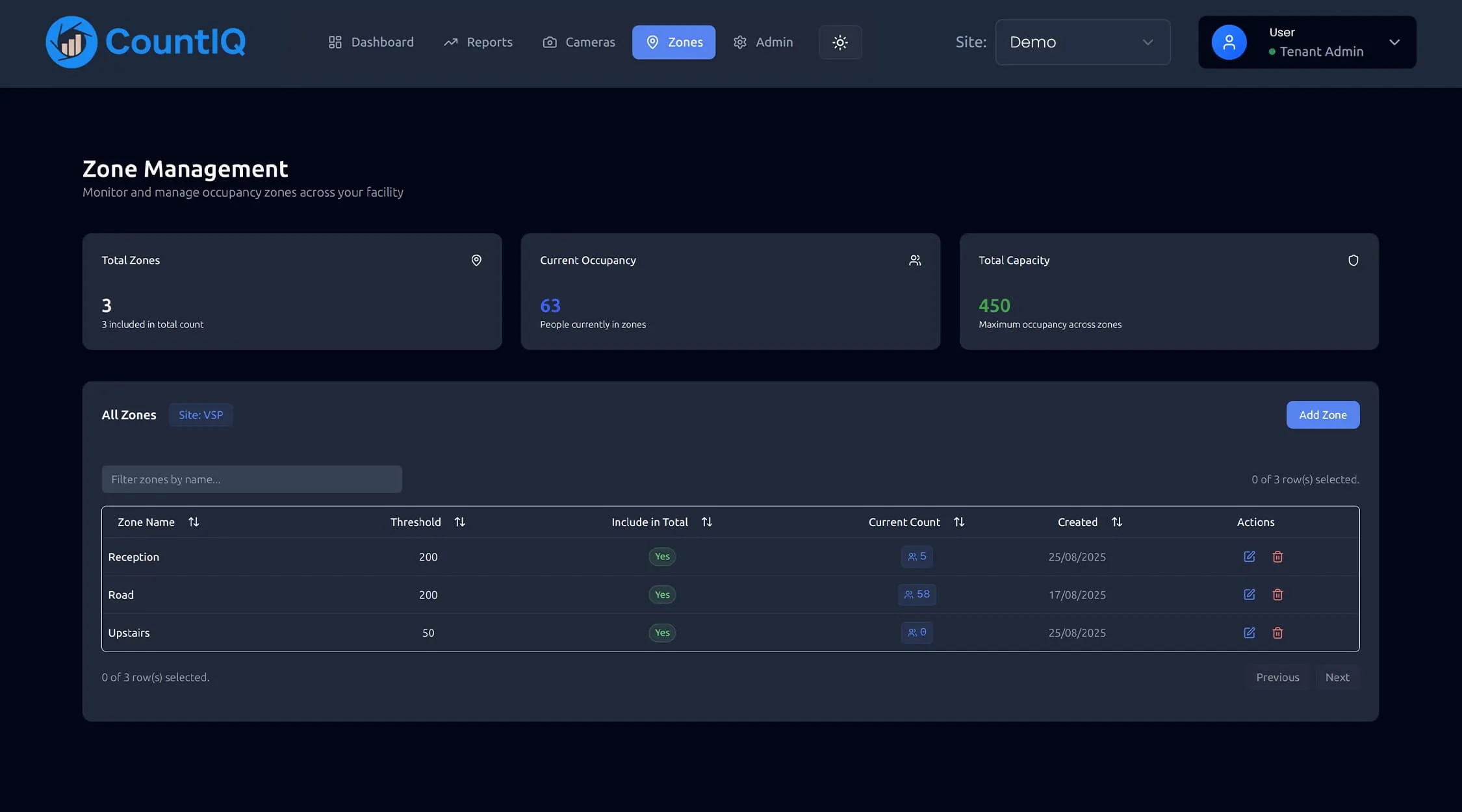Click the edit icon for the Reception zone
Viewport: 1462px width, 812px height.
click(x=1249, y=557)
